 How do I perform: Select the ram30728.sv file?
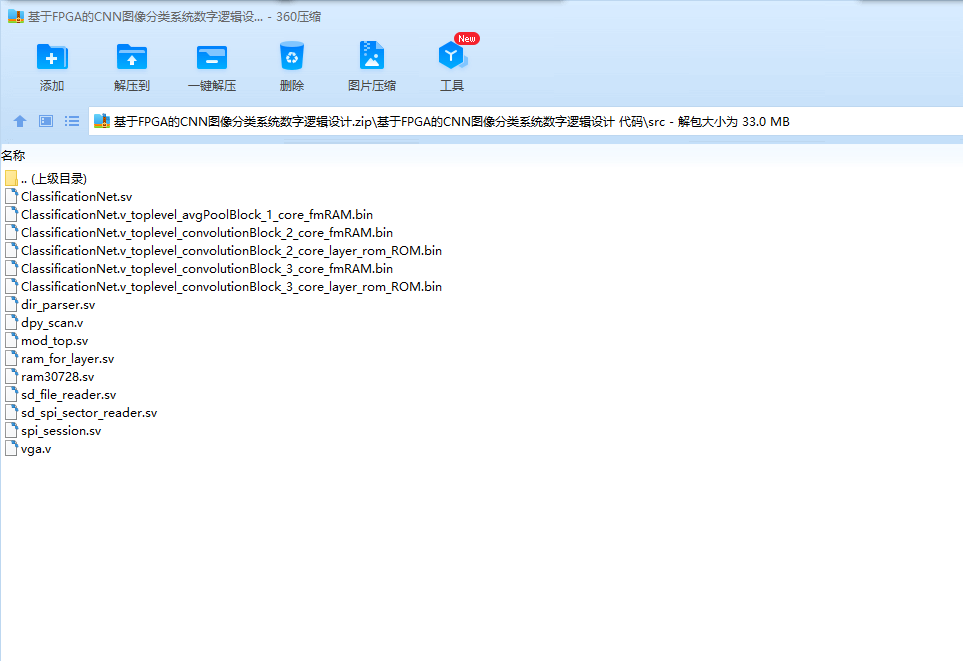(x=58, y=377)
